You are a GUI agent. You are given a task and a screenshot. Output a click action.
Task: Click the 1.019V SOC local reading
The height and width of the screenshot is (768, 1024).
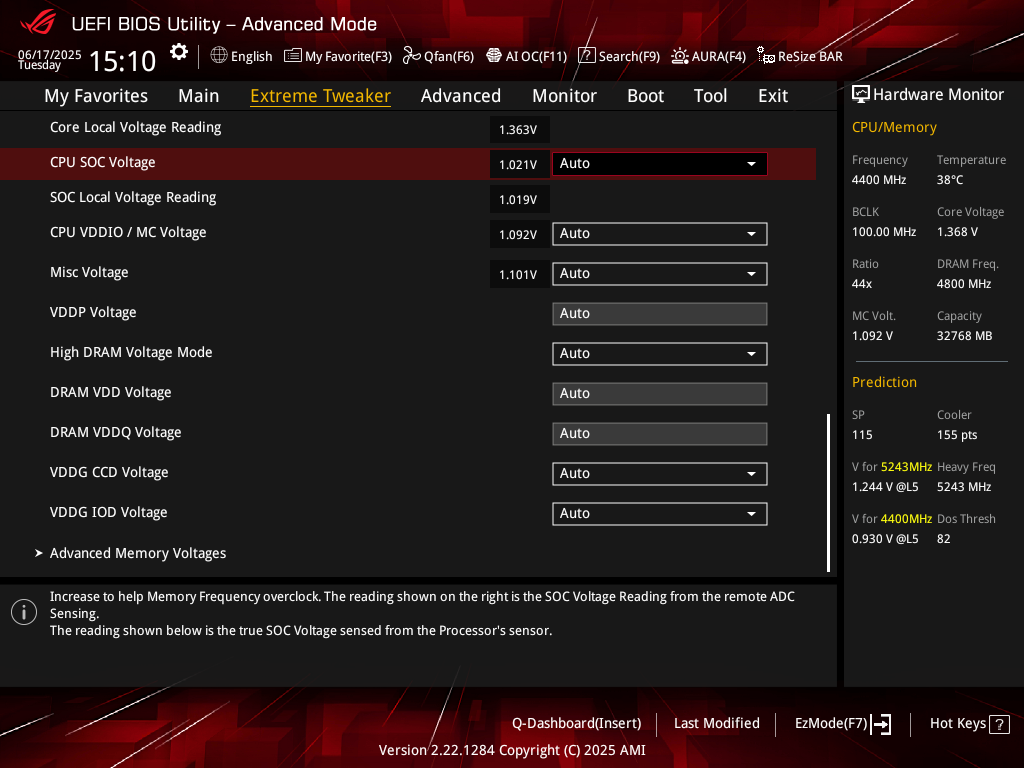(519, 199)
